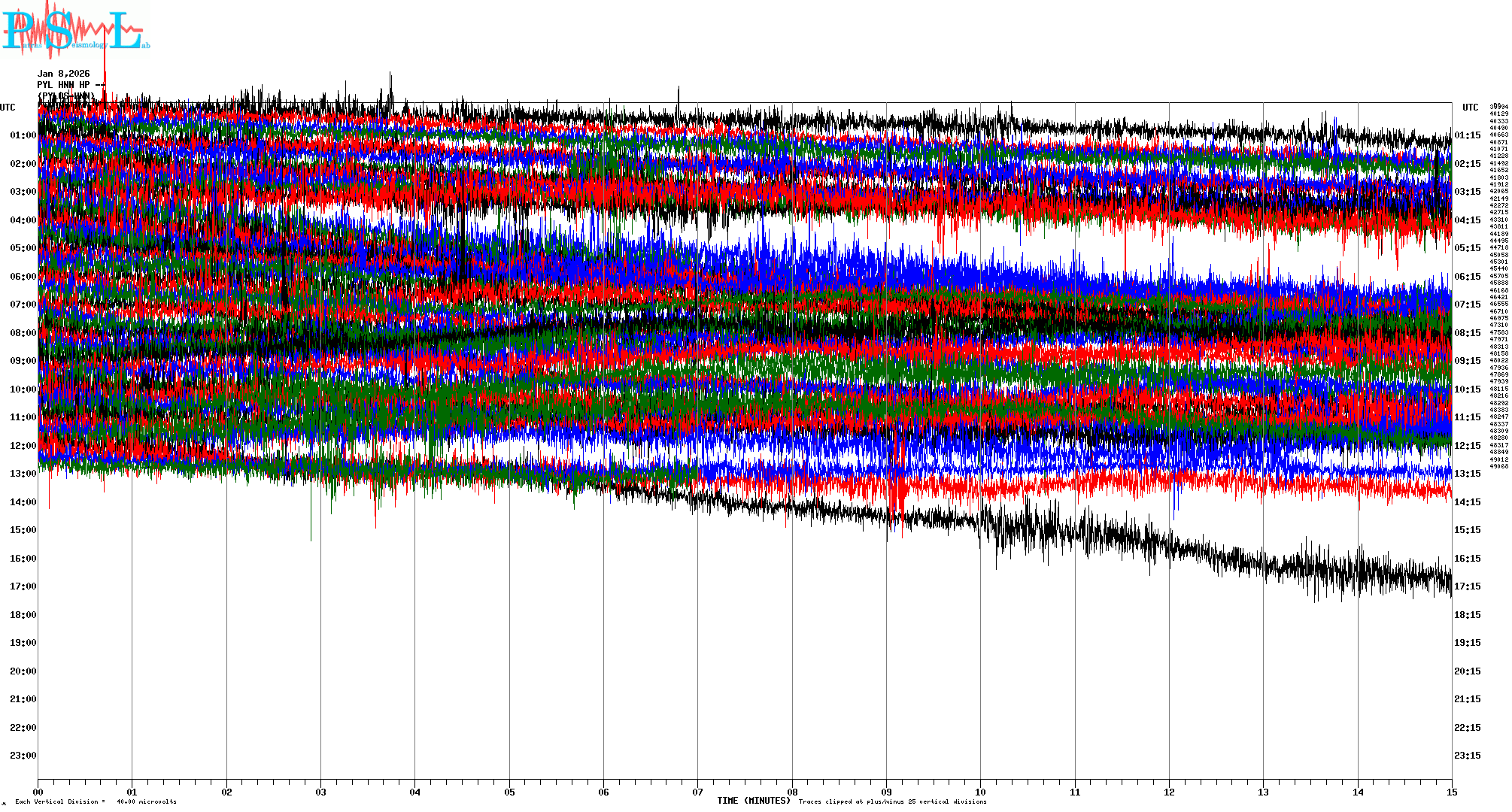This screenshot has height=812, width=1512.
Task: Click the top-right 'UTC' axis label
Action: pos(1470,108)
